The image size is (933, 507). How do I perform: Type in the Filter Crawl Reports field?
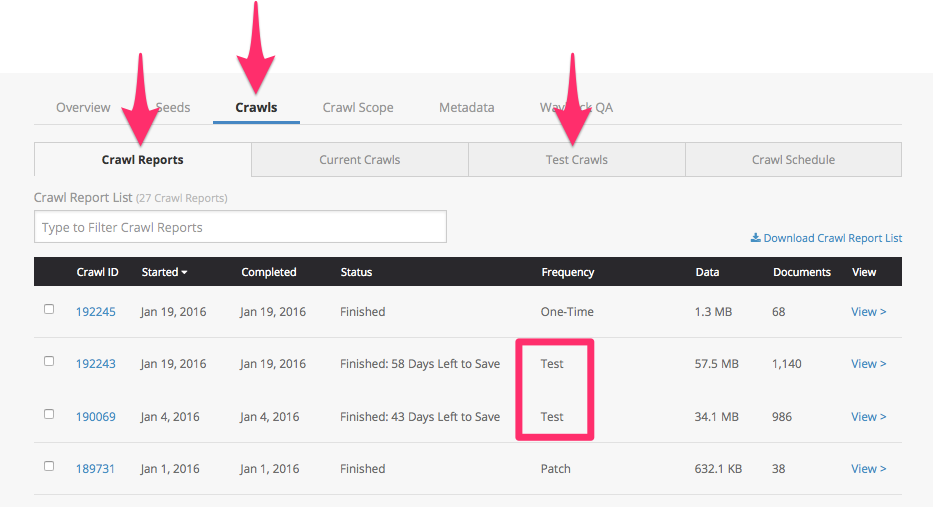click(240, 228)
